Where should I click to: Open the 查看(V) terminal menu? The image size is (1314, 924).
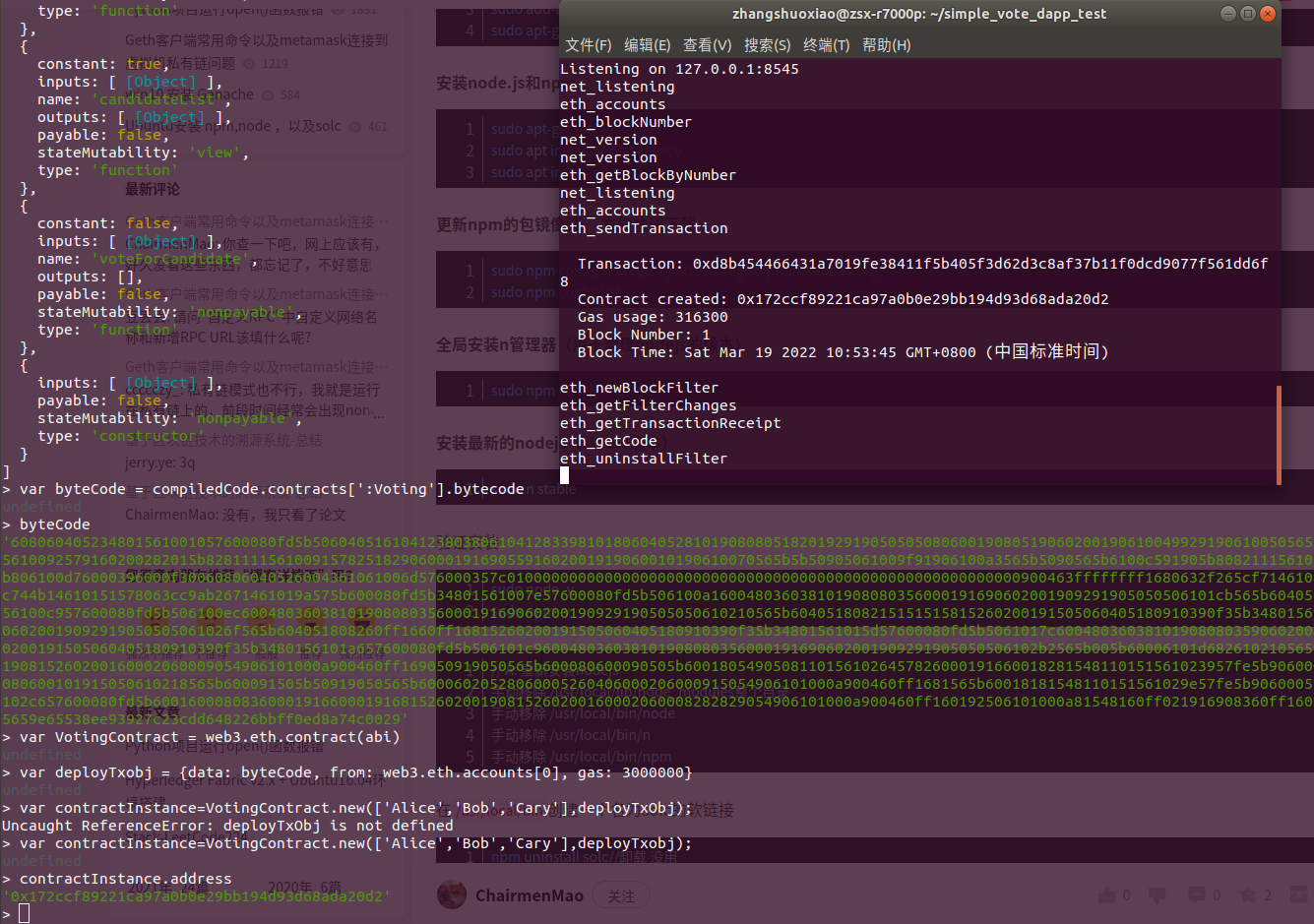point(707,45)
